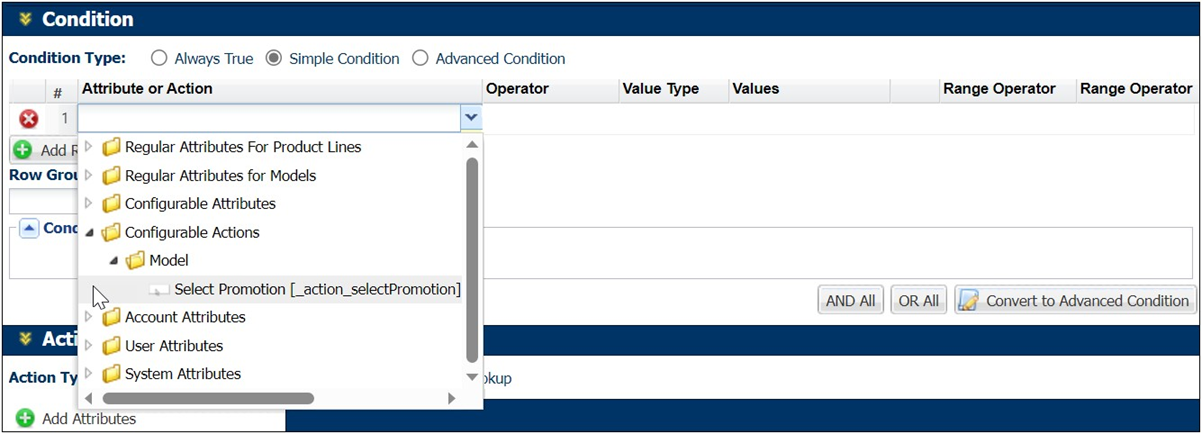Click the Configurable Actions folder icon

pyautogui.click(x=111, y=232)
